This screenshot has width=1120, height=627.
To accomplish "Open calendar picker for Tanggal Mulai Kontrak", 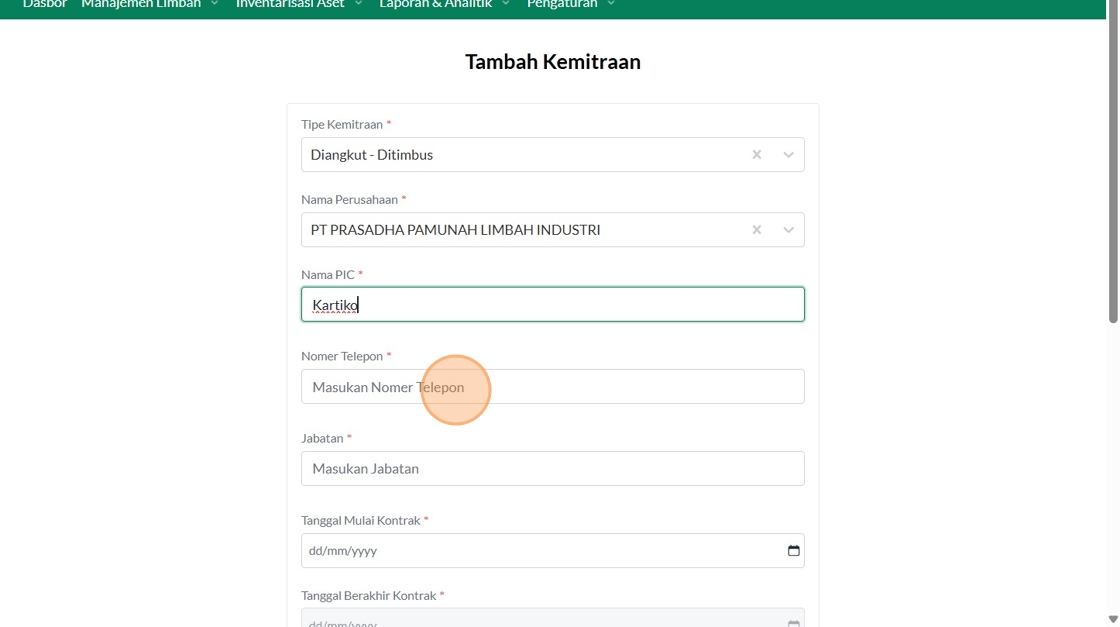I will (x=793, y=550).
